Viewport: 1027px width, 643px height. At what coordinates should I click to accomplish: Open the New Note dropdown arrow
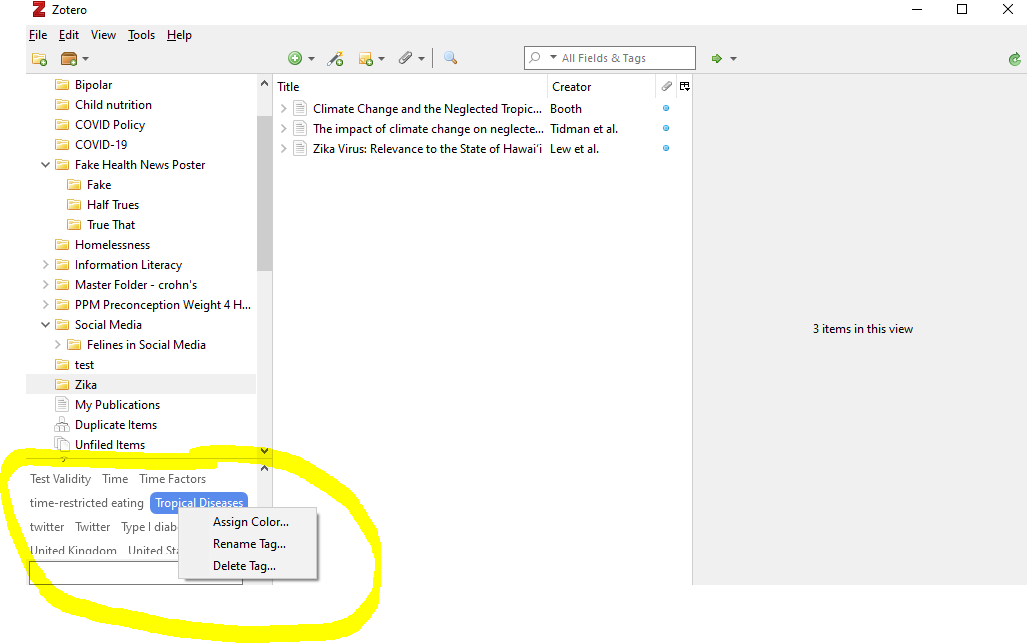(381, 59)
